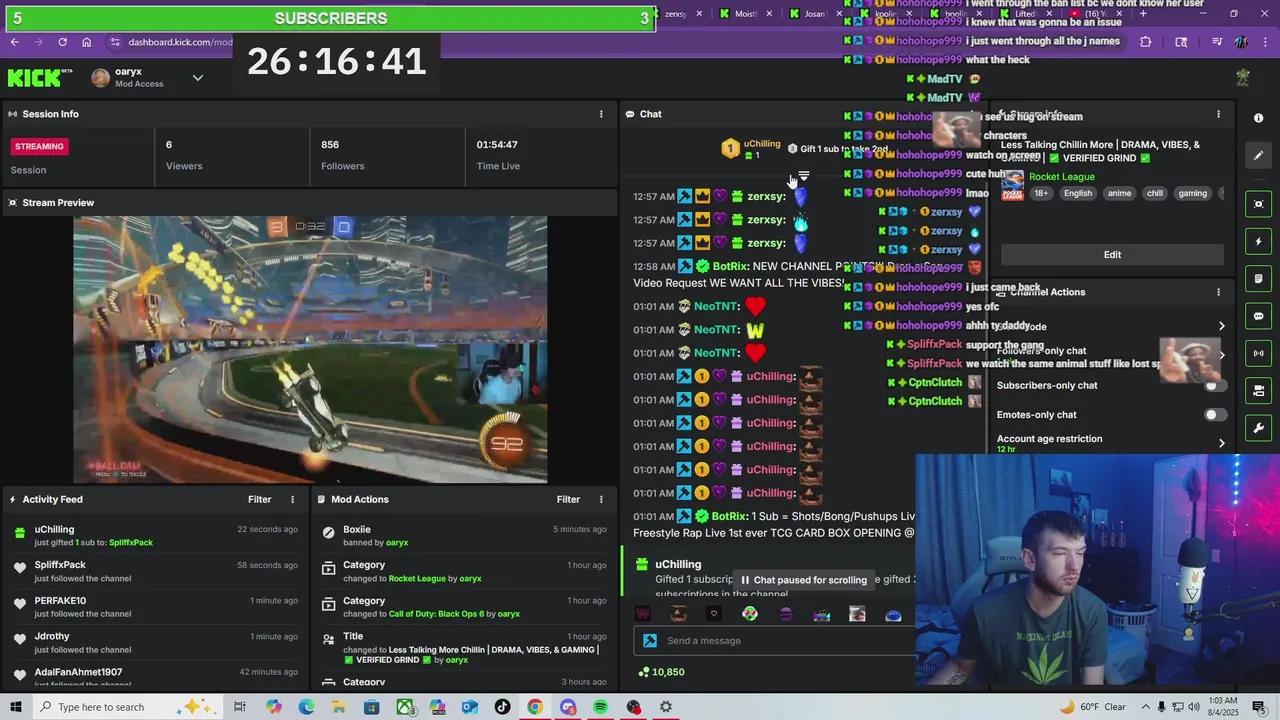Expand account dropdown next to oaryx
Image resolution: width=1280 pixels, height=720 pixels.
197,77
